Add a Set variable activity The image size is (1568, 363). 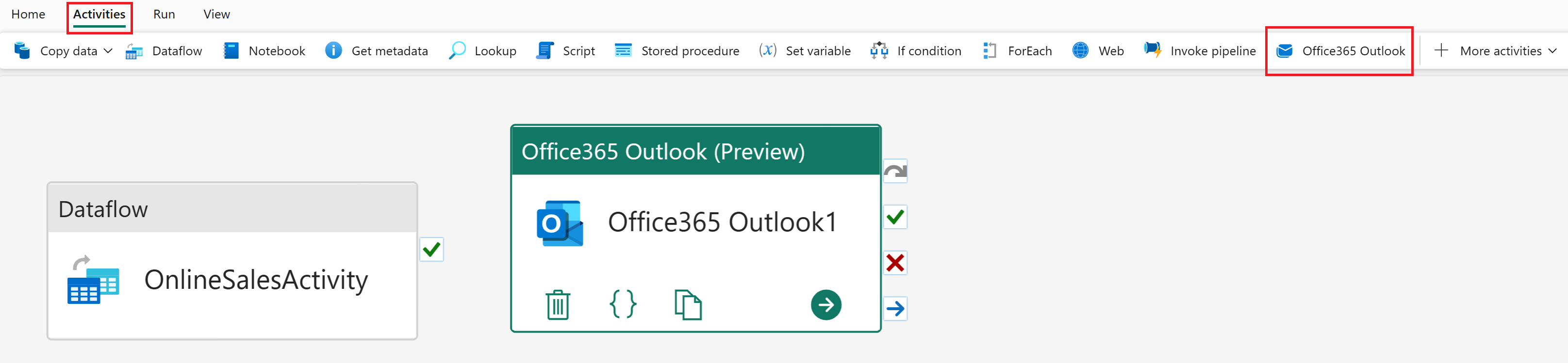click(805, 50)
